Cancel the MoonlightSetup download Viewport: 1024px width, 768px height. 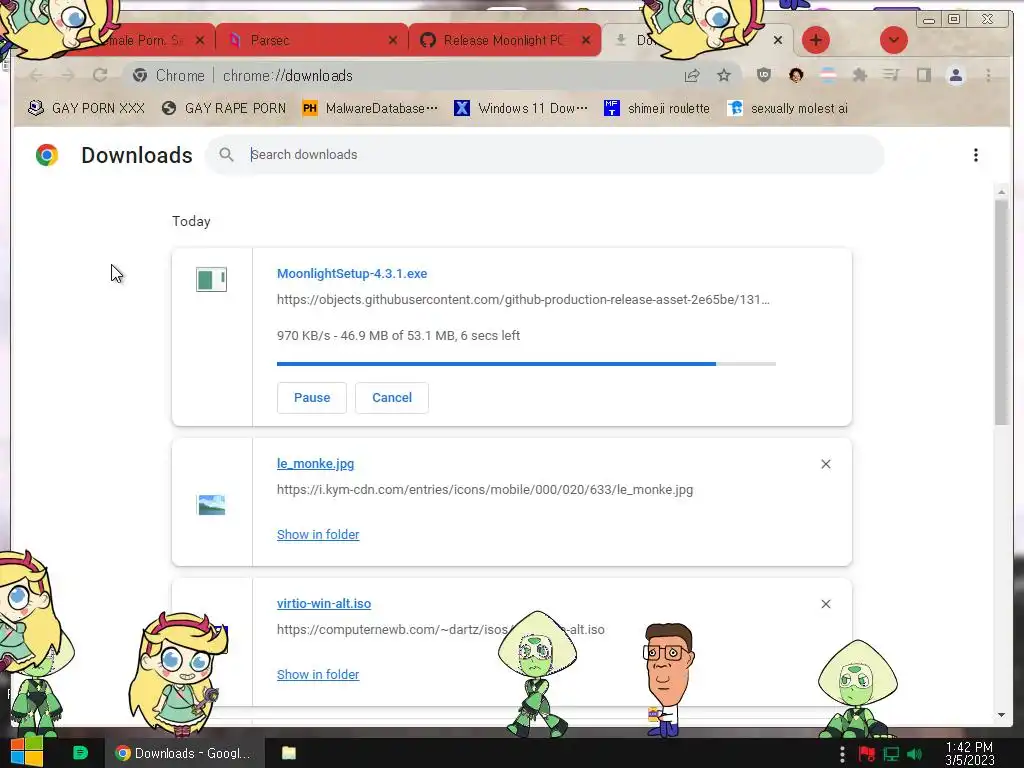(392, 398)
